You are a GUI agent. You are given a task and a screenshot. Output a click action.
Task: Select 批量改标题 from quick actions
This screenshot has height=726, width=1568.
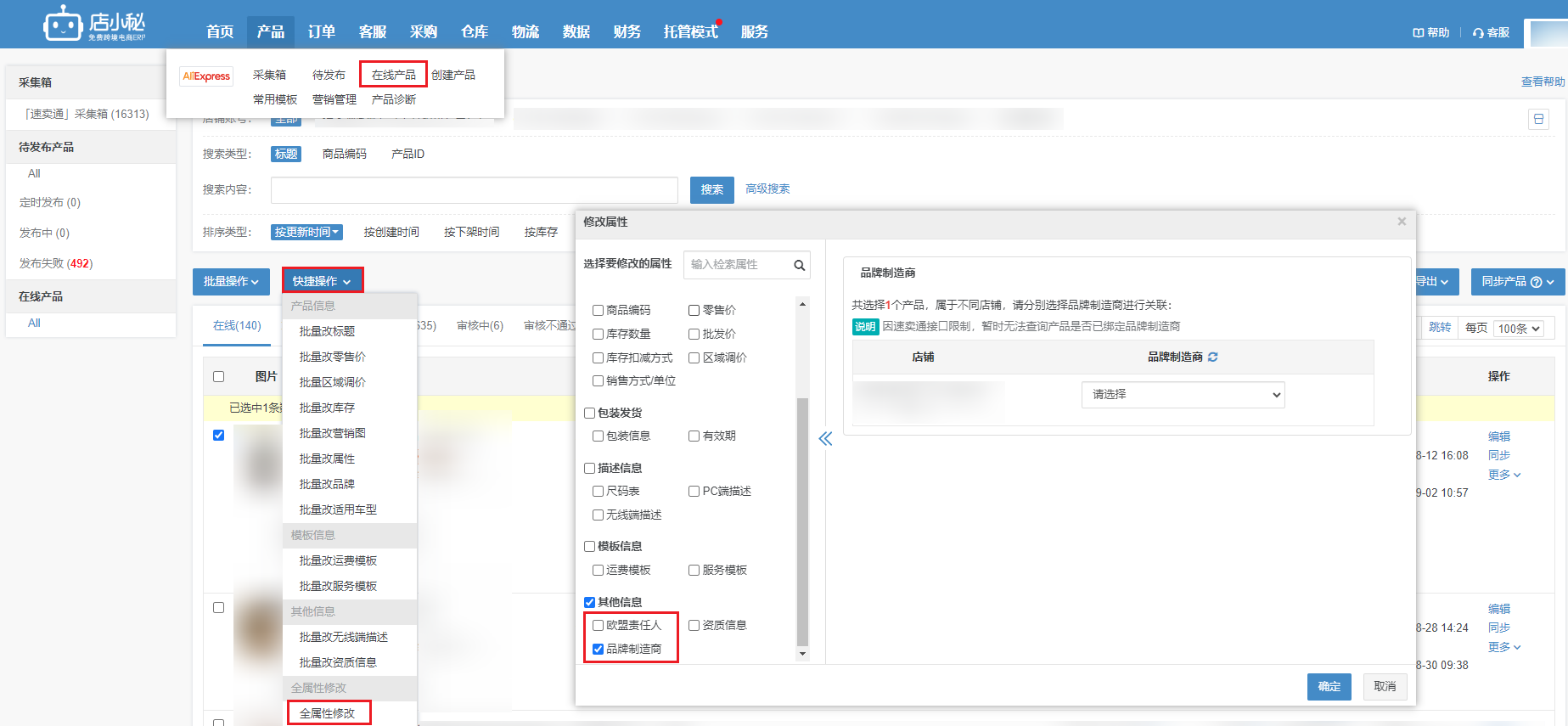click(x=327, y=332)
